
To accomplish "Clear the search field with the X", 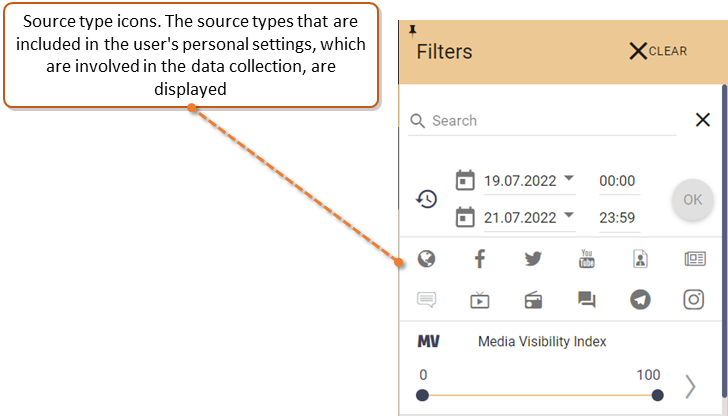I will [703, 120].
